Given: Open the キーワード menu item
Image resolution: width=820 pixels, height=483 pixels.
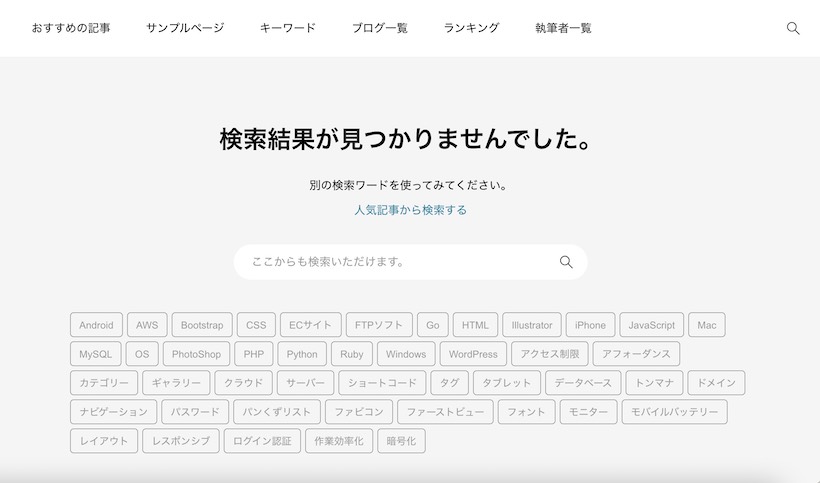Looking at the screenshot, I should pos(288,28).
